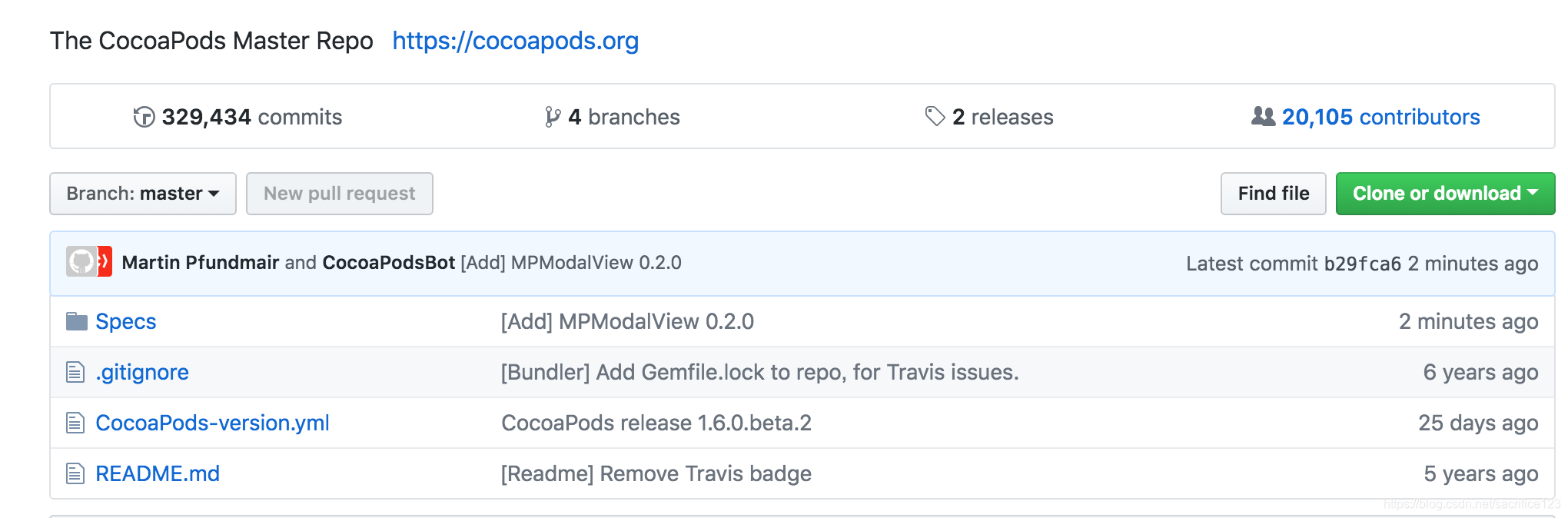The image size is (1568, 518).
Task: Click the '6 years ago' timestamp
Action: click(x=1480, y=372)
